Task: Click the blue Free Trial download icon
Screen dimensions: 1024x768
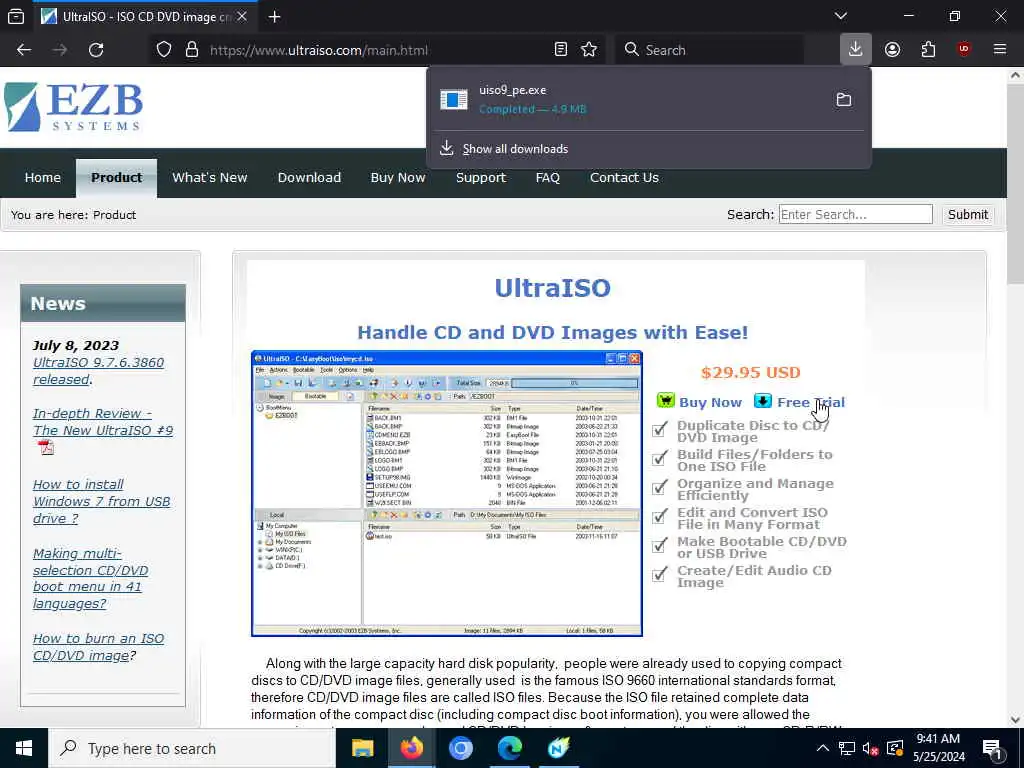Action: [x=762, y=400]
